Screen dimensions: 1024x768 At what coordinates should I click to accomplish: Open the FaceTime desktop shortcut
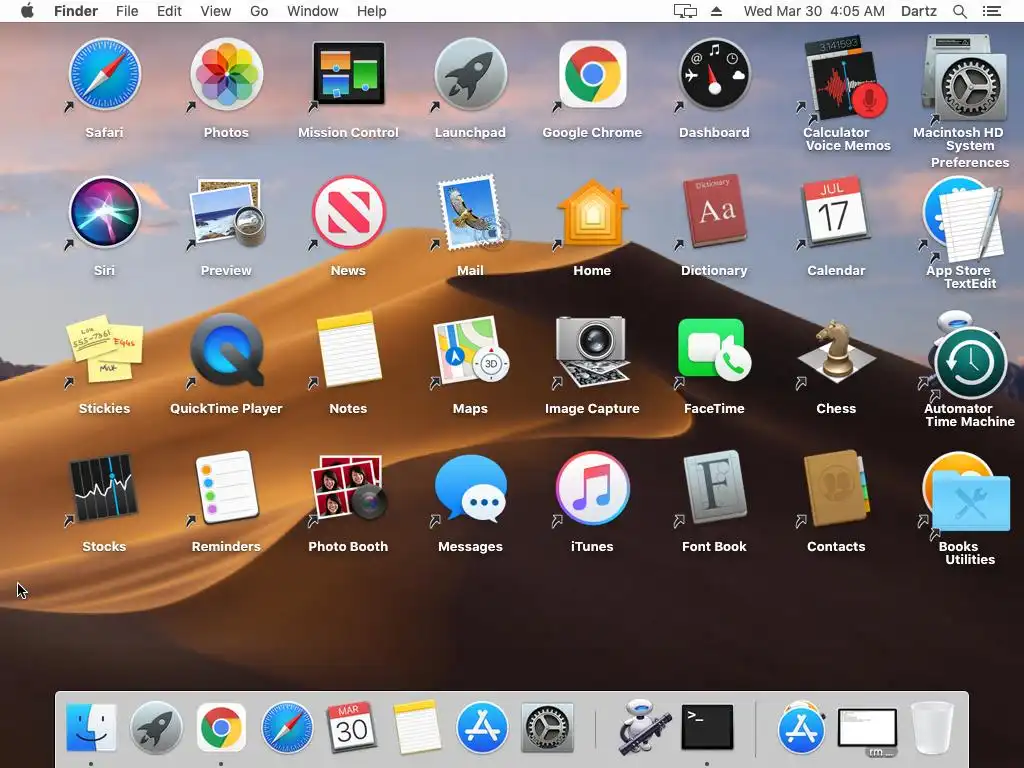click(714, 350)
